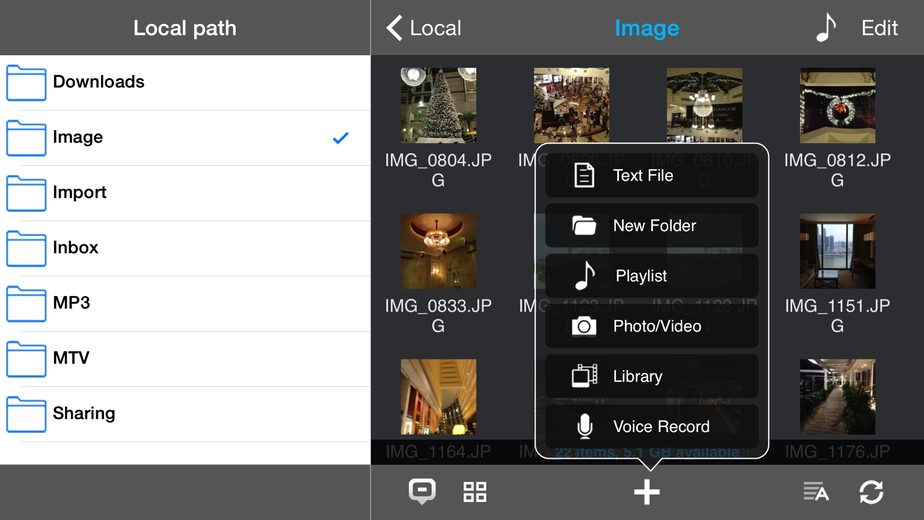
Task: Open the hanging chandelier mall thumbnail
Action: (x=704, y=105)
